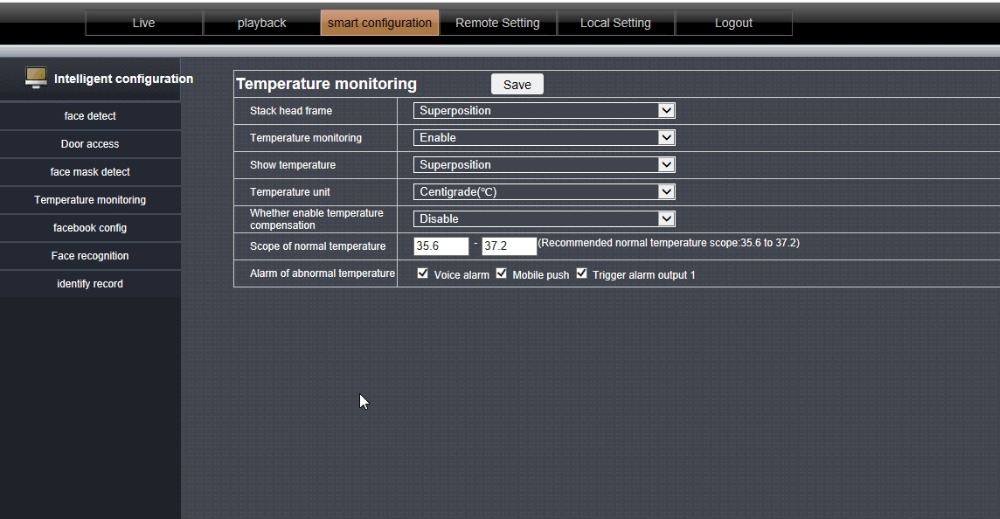Uncheck the Mobile push checkbox
The width and height of the screenshot is (1000, 519).
501,274
